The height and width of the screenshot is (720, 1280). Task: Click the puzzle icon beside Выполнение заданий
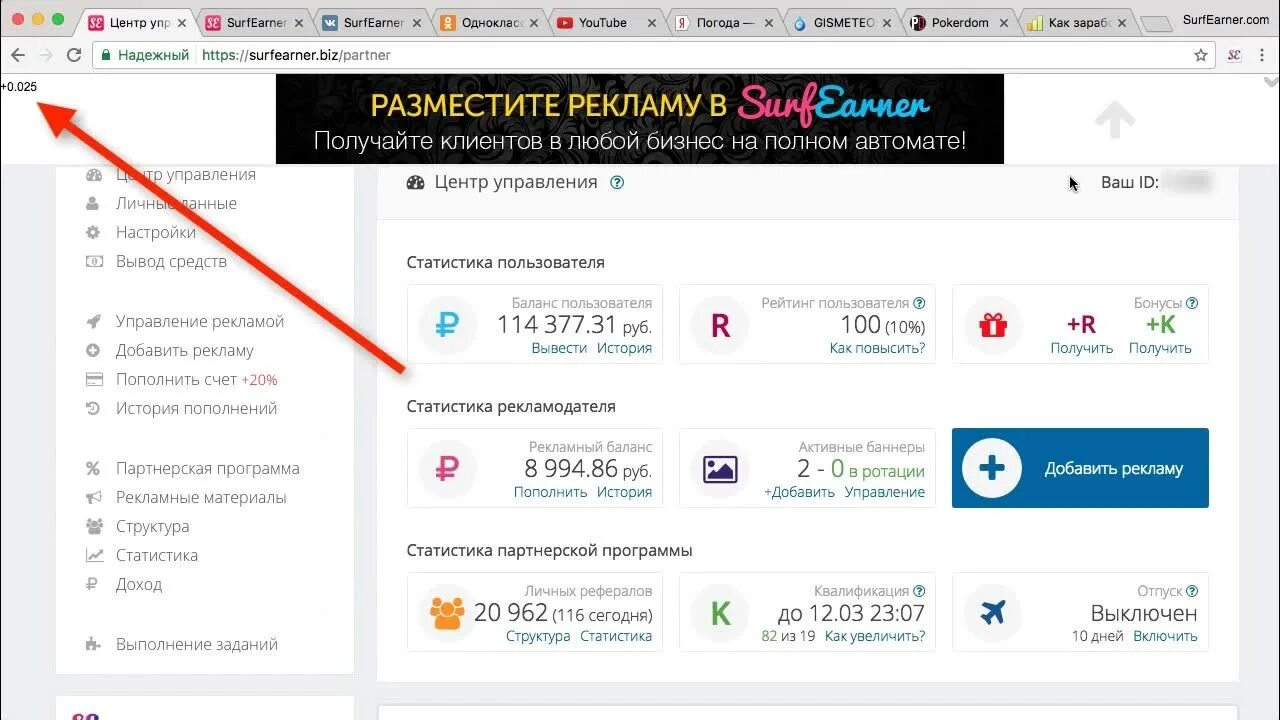pos(93,645)
